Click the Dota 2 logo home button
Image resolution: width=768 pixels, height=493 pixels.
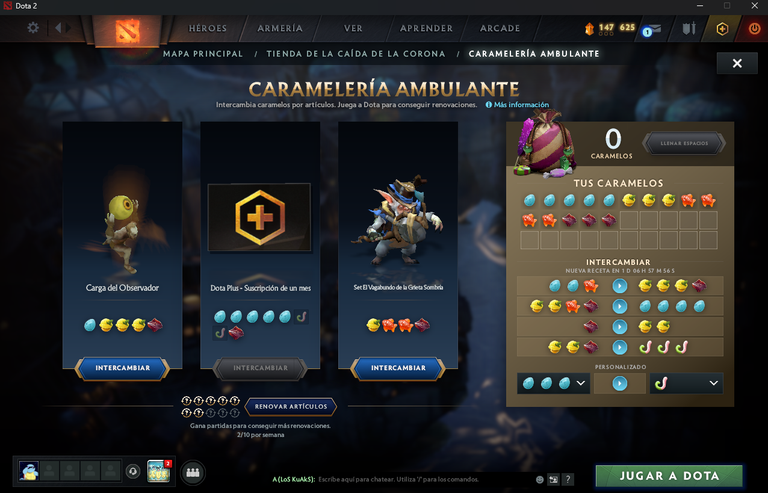(x=127, y=31)
